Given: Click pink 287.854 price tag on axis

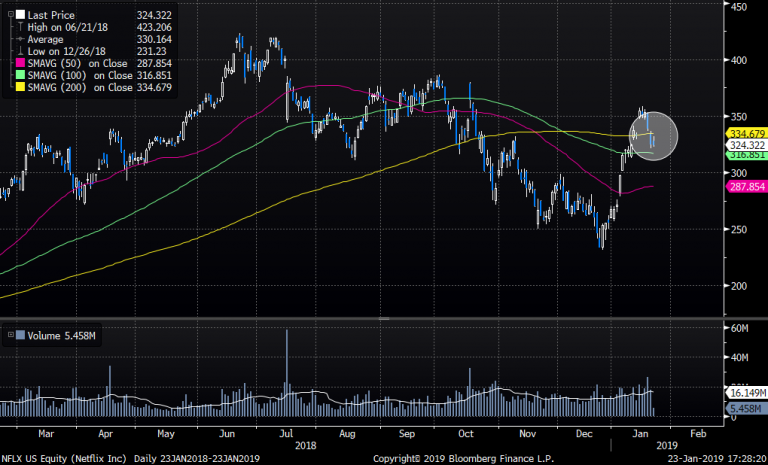Looking at the screenshot, I should (746, 187).
